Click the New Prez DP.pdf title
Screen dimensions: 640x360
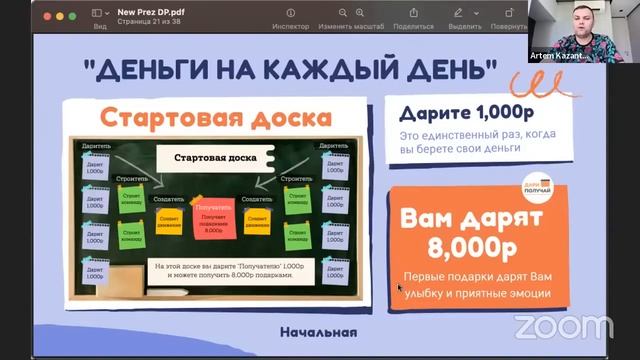(151, 12)
